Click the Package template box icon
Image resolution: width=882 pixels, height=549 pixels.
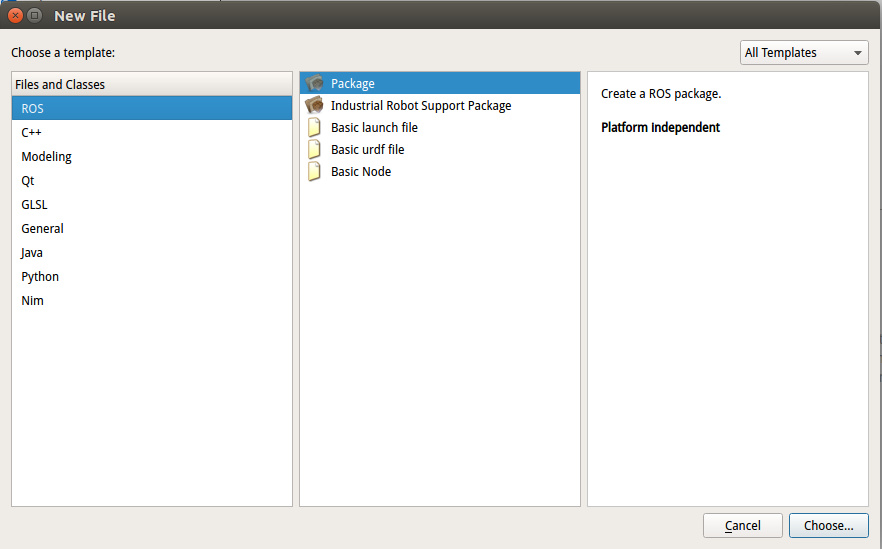tap(314, 83)
